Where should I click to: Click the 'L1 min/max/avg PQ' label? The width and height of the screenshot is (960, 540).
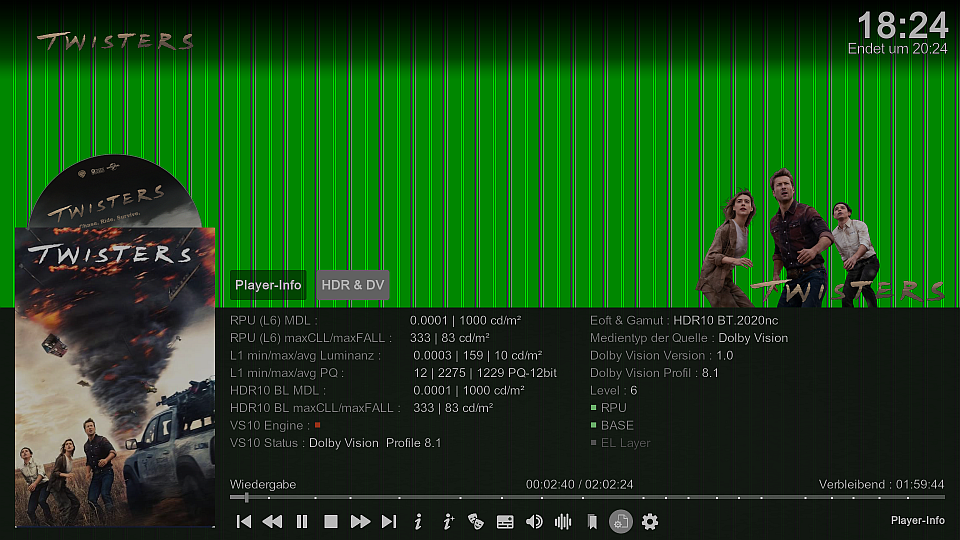[287, 373]
